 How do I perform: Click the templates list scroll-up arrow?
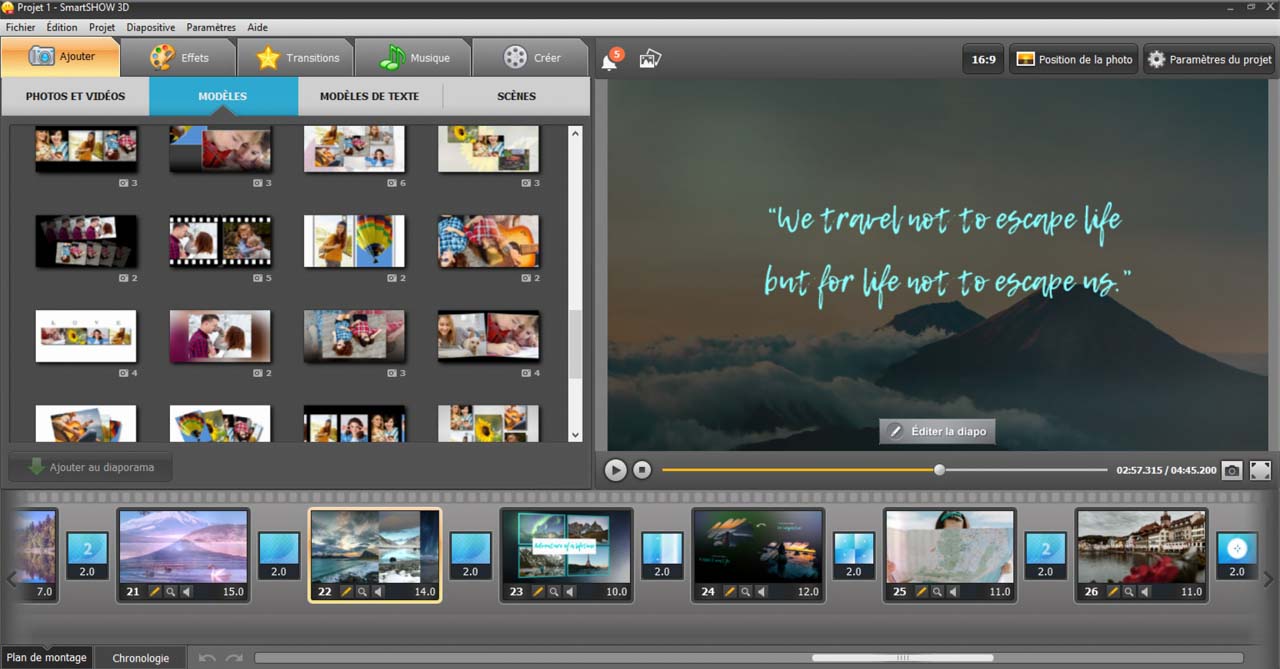pyautogui.click(x=575, y=132)
